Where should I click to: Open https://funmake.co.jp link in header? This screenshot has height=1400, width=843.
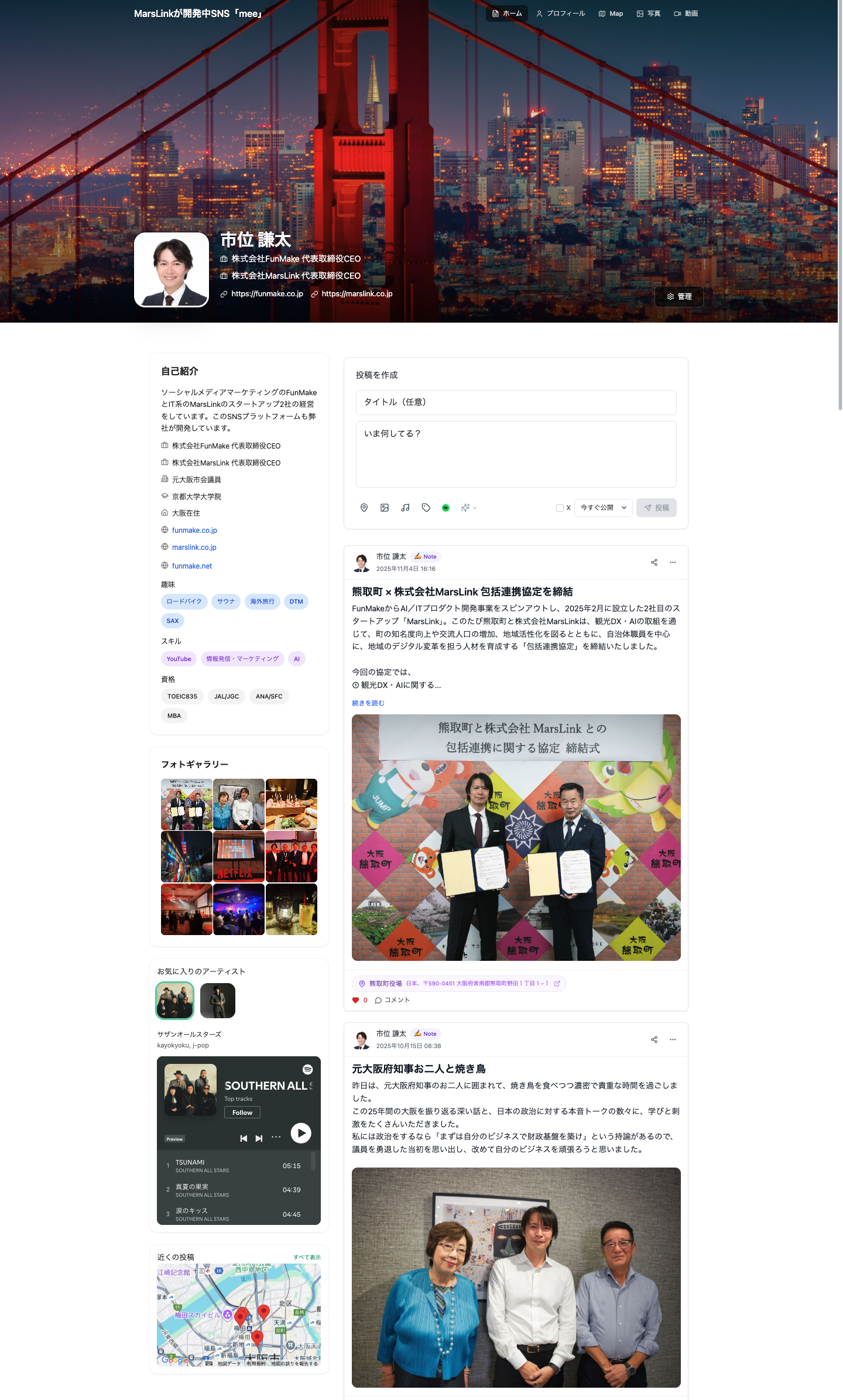[262, 294]
